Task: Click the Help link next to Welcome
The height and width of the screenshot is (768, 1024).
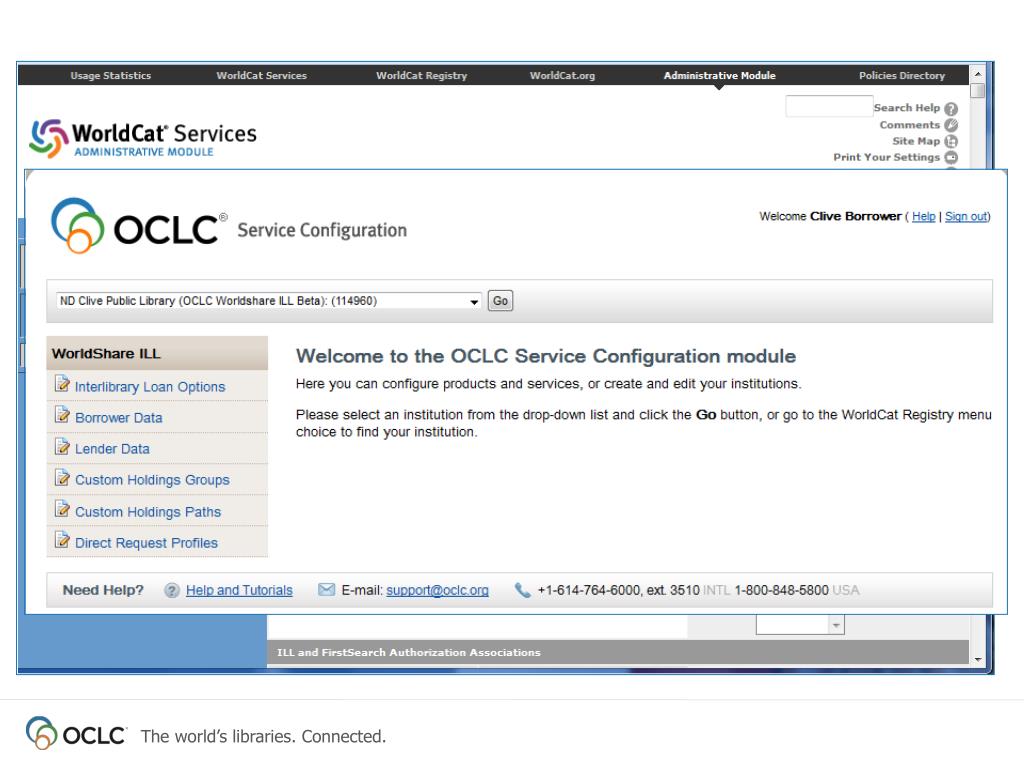Action: tap(923, 216)
